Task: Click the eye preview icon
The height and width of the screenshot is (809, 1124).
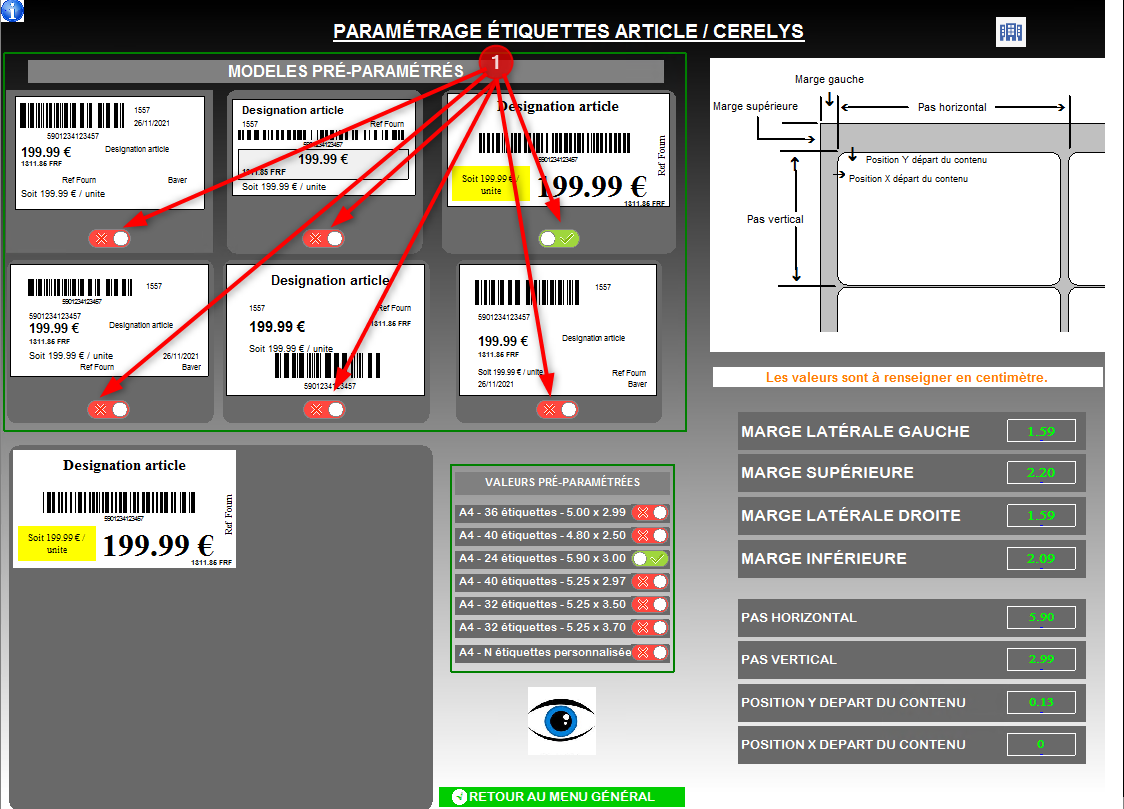Action: (x=562, y=720)
